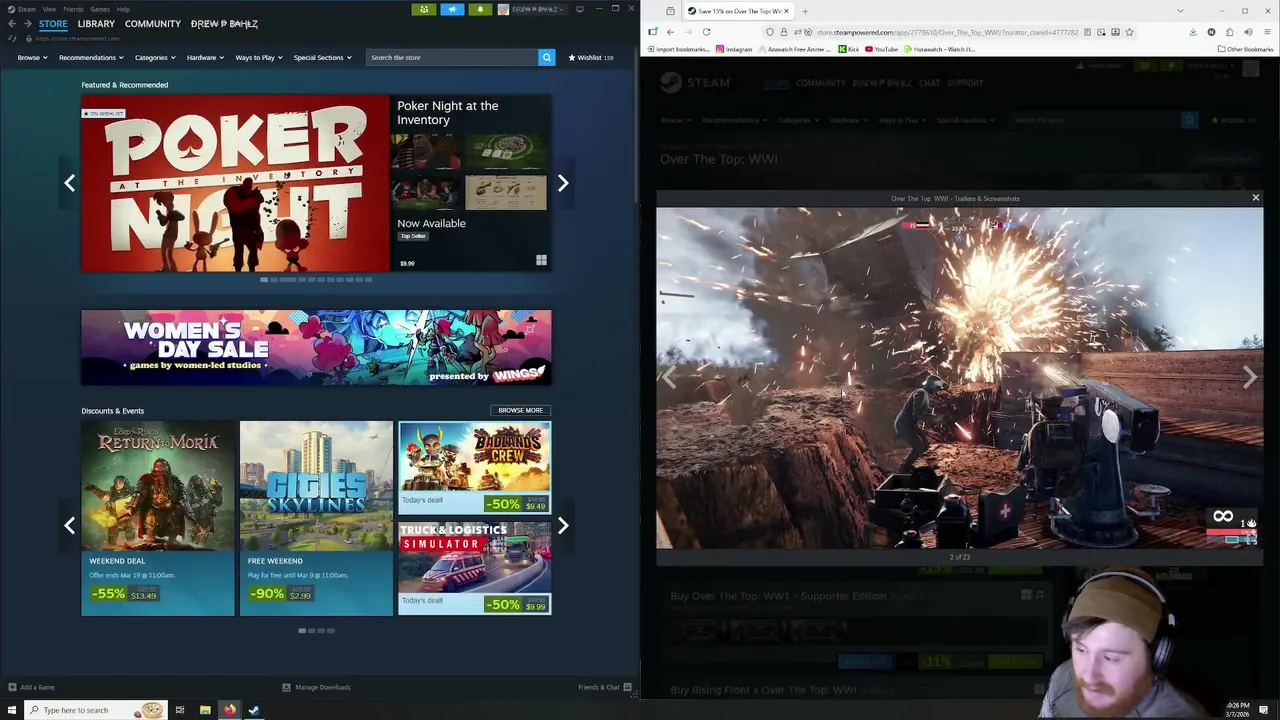This screenshot has height=720, width=1280.
Task: Open Badlands Crew today's deal
Action: (x=474, y=467)
